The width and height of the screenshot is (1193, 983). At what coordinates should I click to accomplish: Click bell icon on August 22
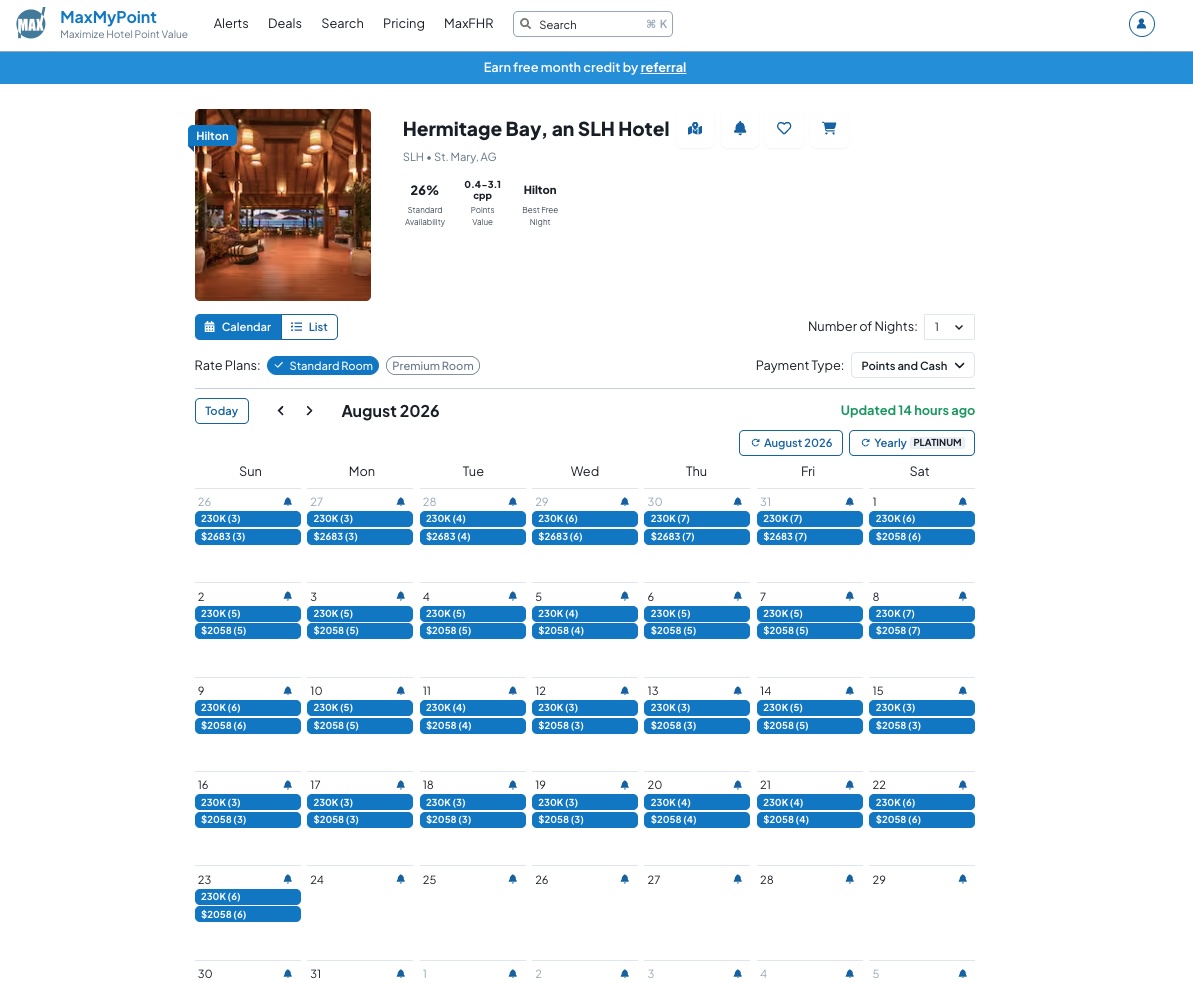tap(962, 784)
